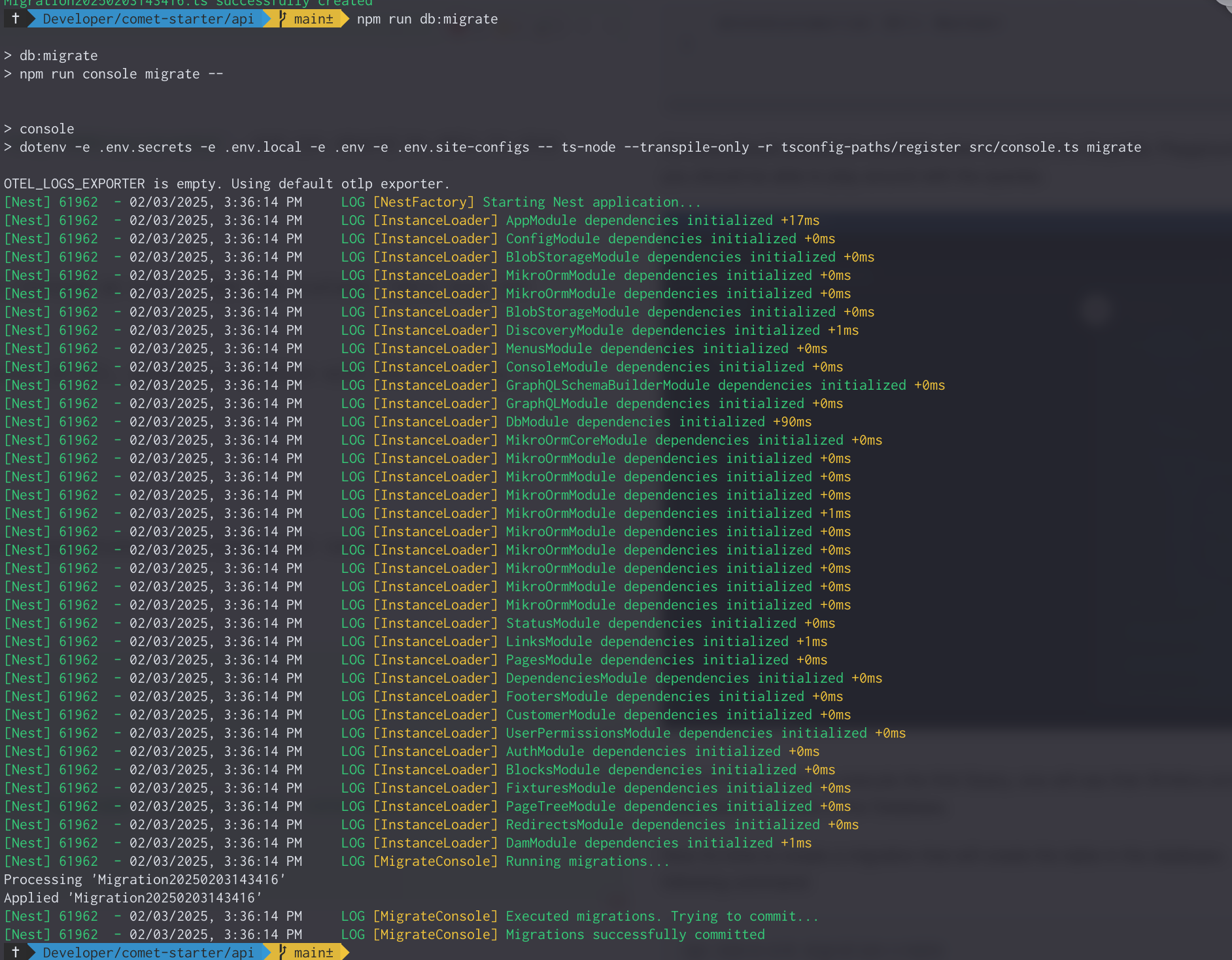1232x960 pixels.
Task: Select the bottom prompt's Developer/comet-starter/api path segment
Action: (x=148, y=952)
